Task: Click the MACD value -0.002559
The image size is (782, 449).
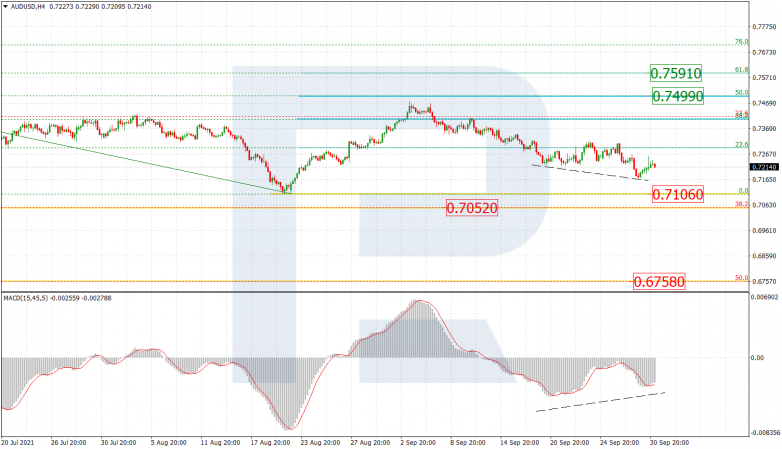Action: 66,298
